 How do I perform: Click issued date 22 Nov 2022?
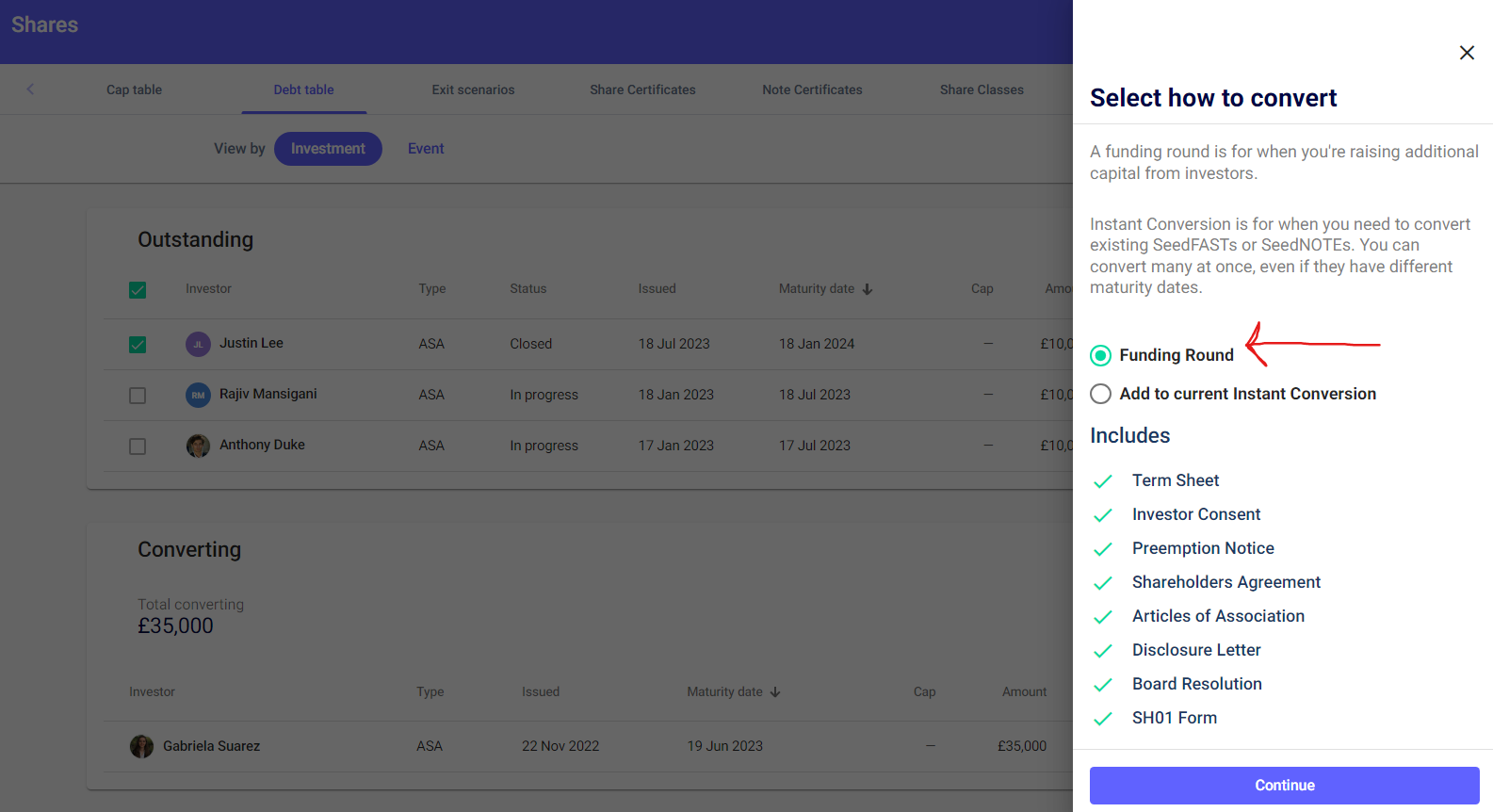point(560,746)
